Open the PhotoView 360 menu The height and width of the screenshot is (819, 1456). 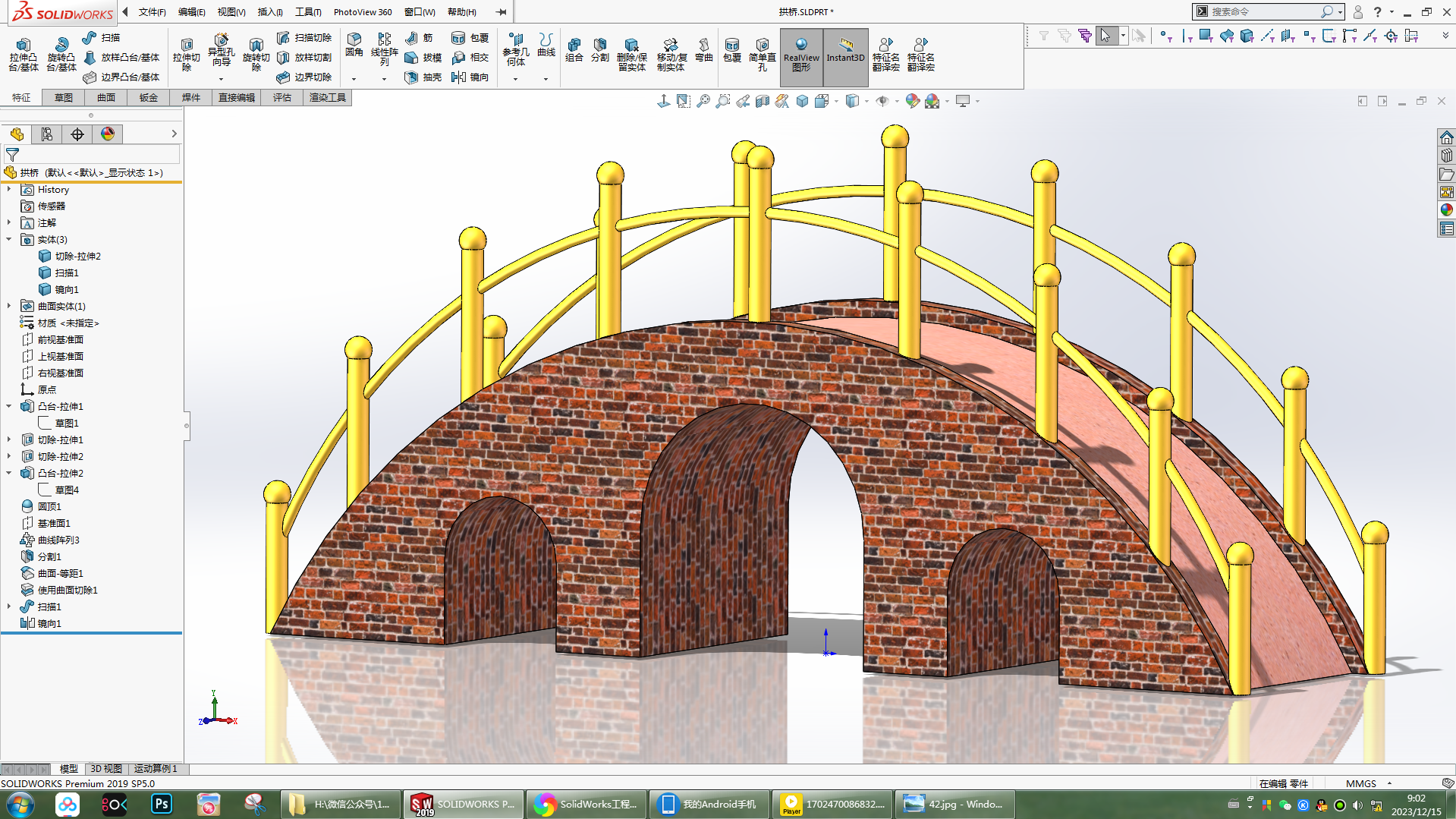click(x=363, y=12)
